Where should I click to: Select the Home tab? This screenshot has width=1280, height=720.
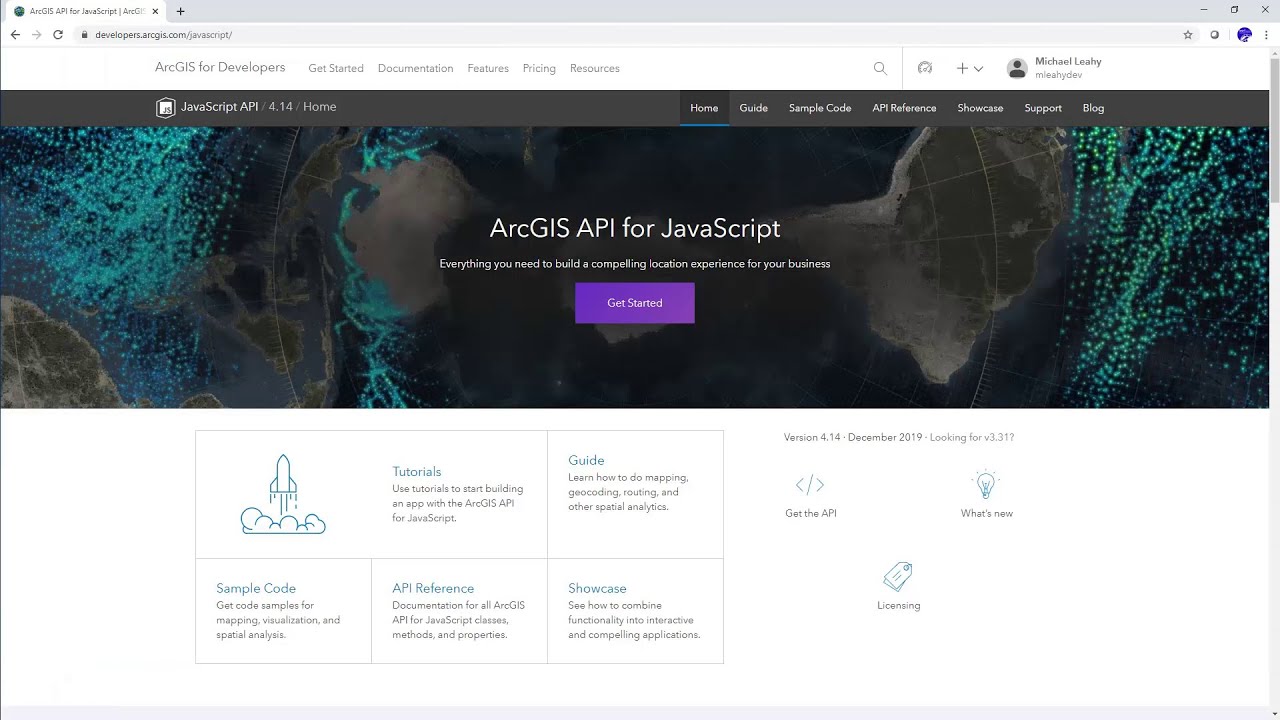click(704, 108)
